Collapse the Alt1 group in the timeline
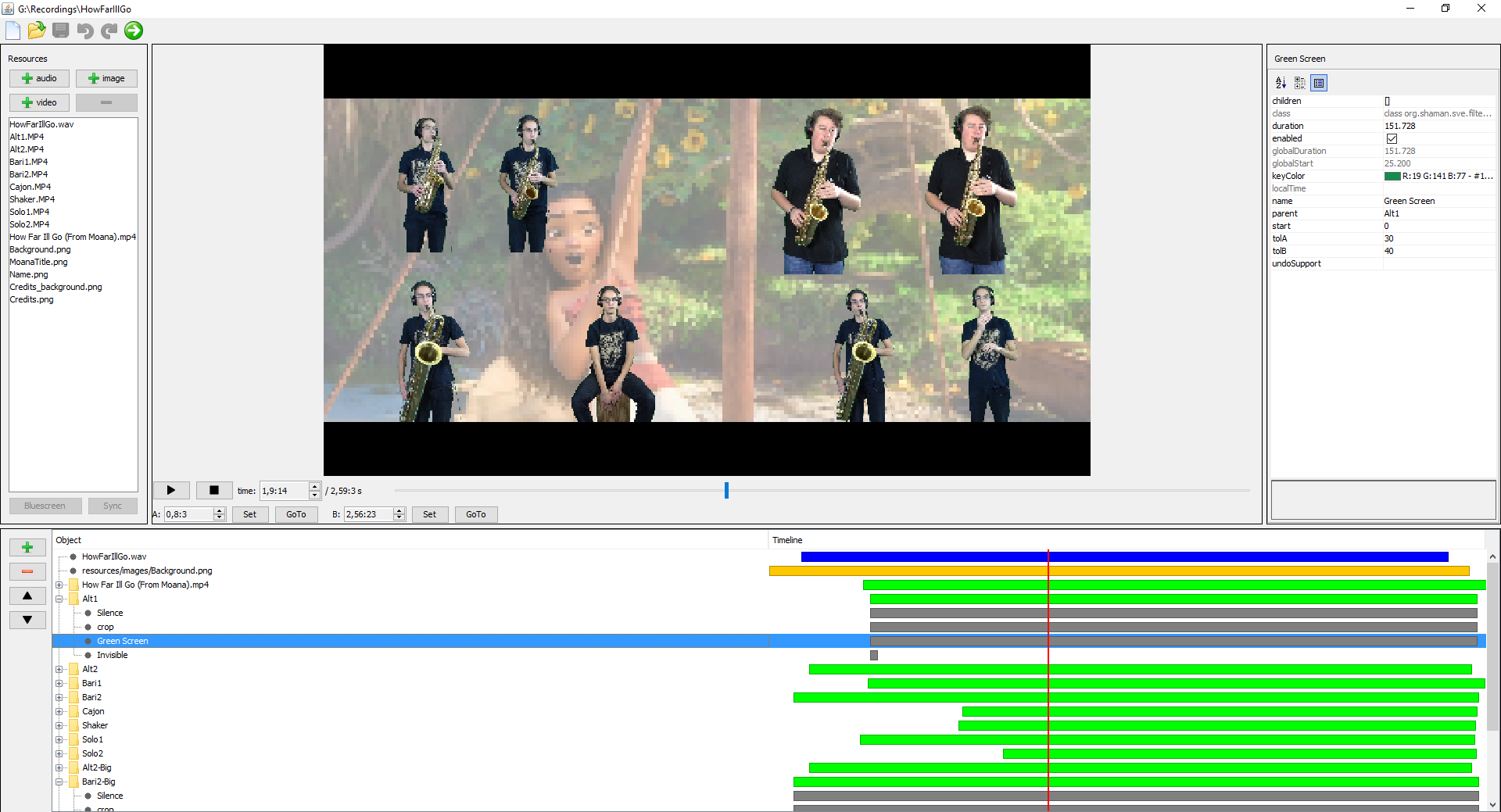This screenshot has width=1501, height=812. pos(61,599)
